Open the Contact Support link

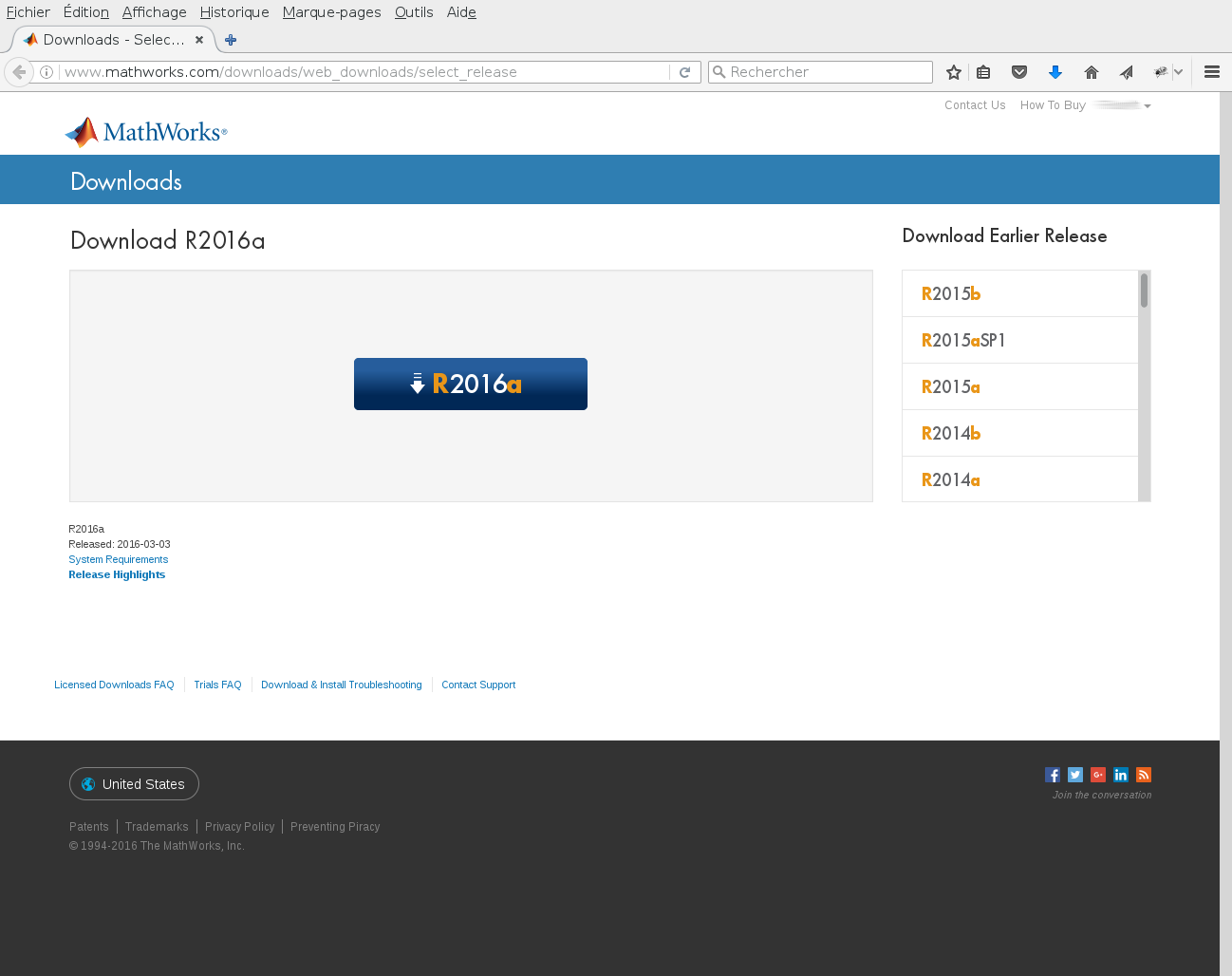pos(478,685)
